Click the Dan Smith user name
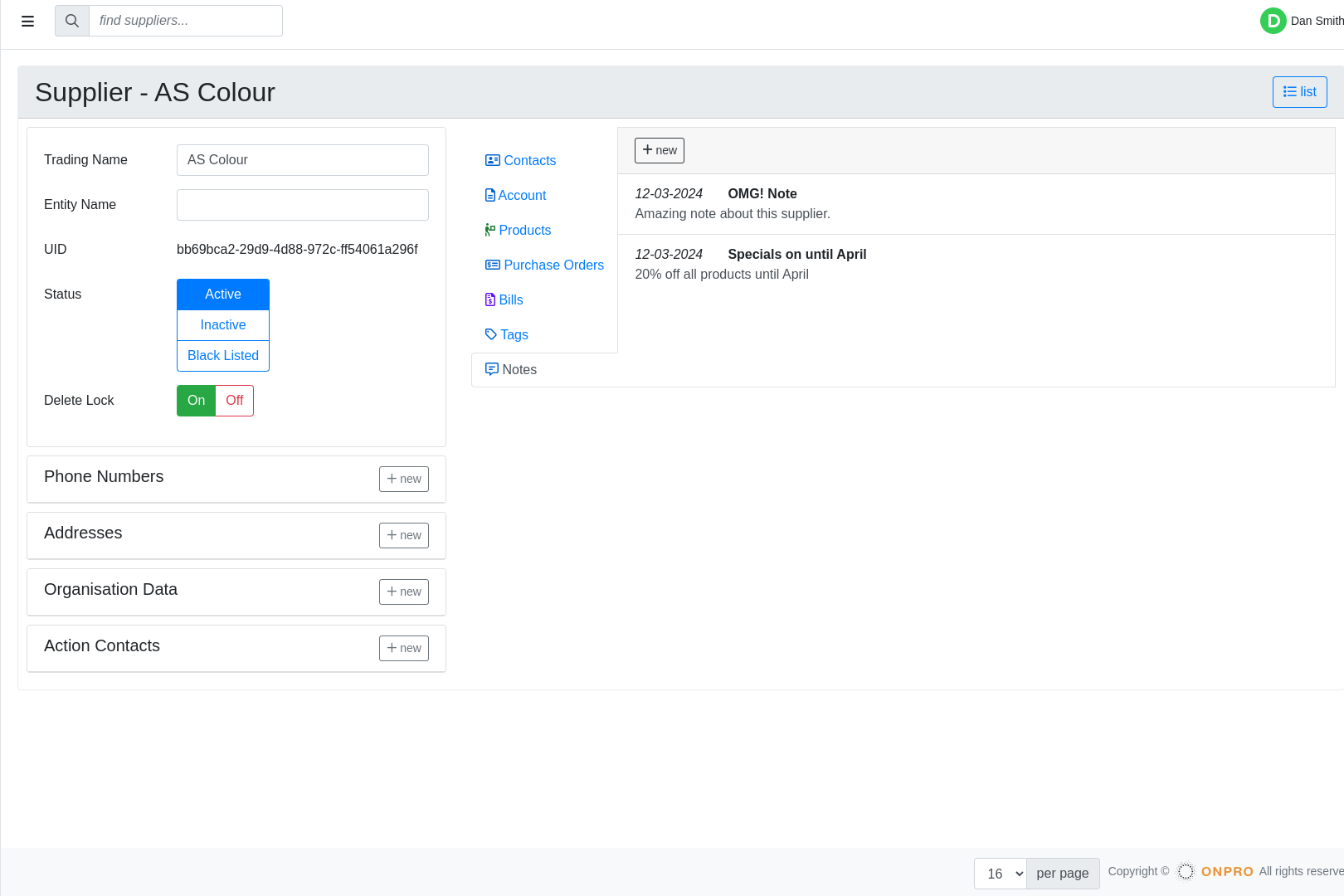Viewport: 1344px width, 896px height. tap(1317, 21)
